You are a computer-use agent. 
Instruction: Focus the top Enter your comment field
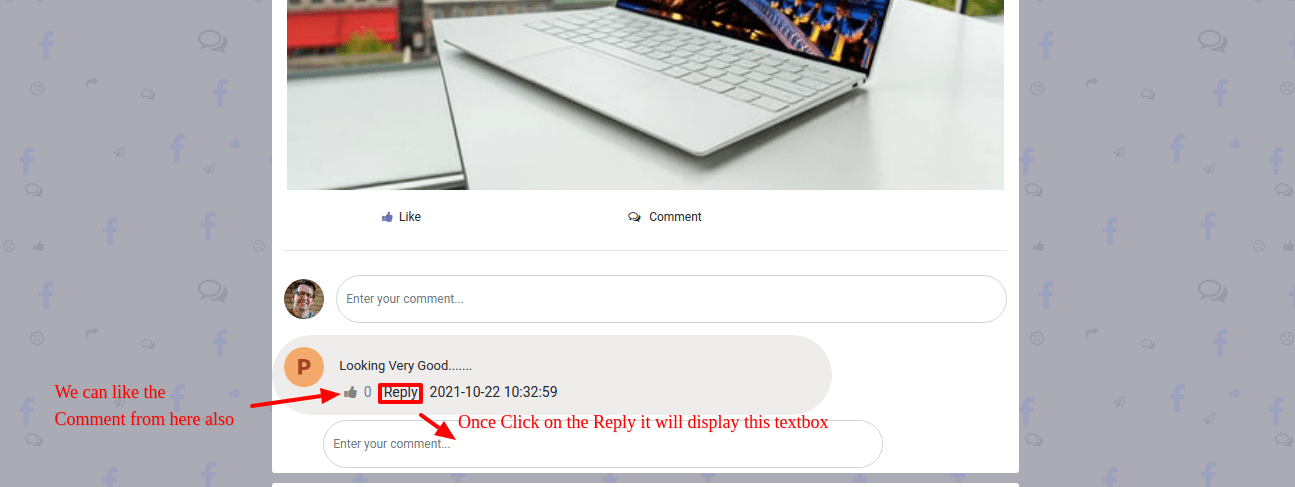671,299
